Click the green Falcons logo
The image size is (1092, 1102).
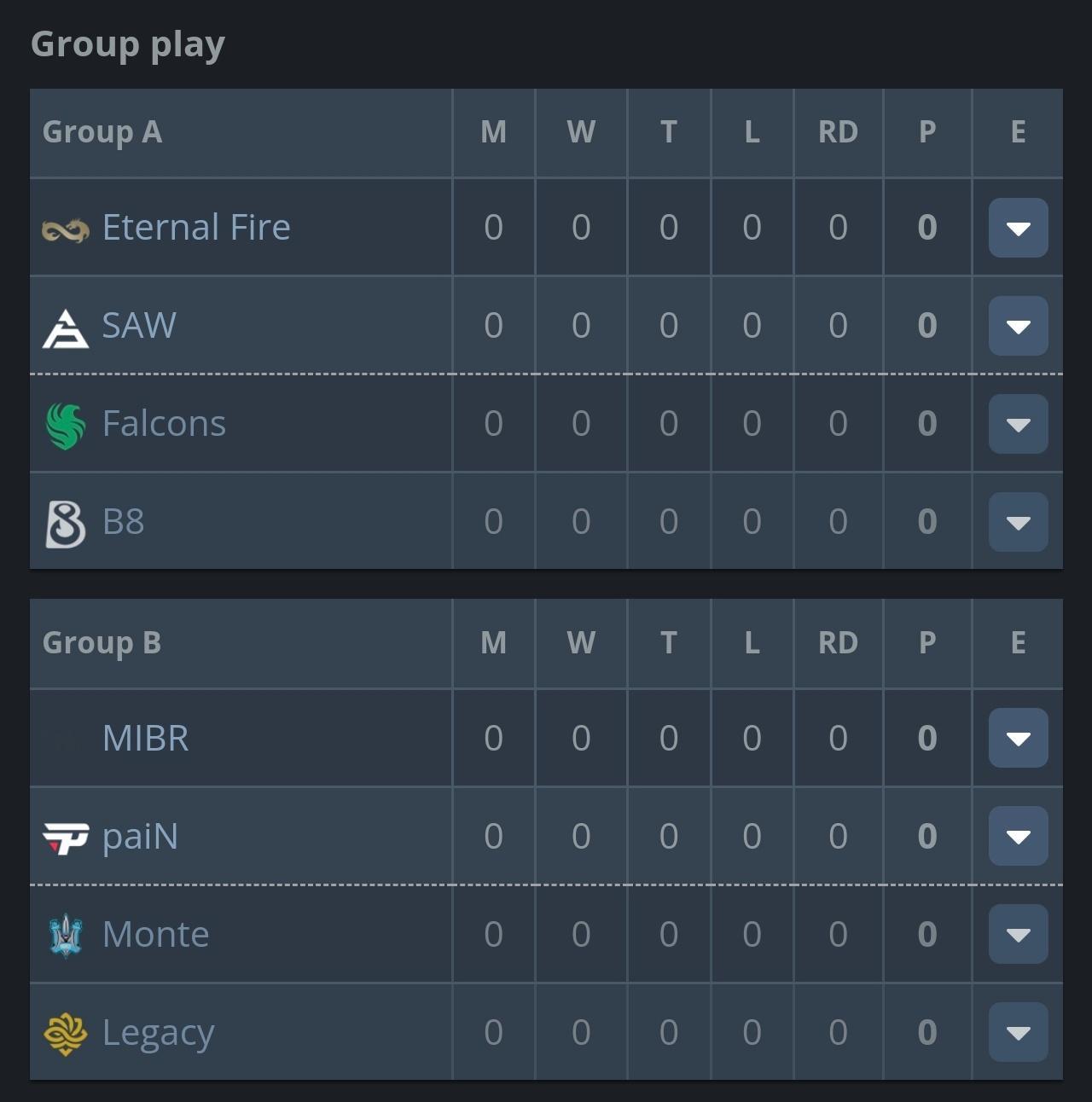point(66,426)
